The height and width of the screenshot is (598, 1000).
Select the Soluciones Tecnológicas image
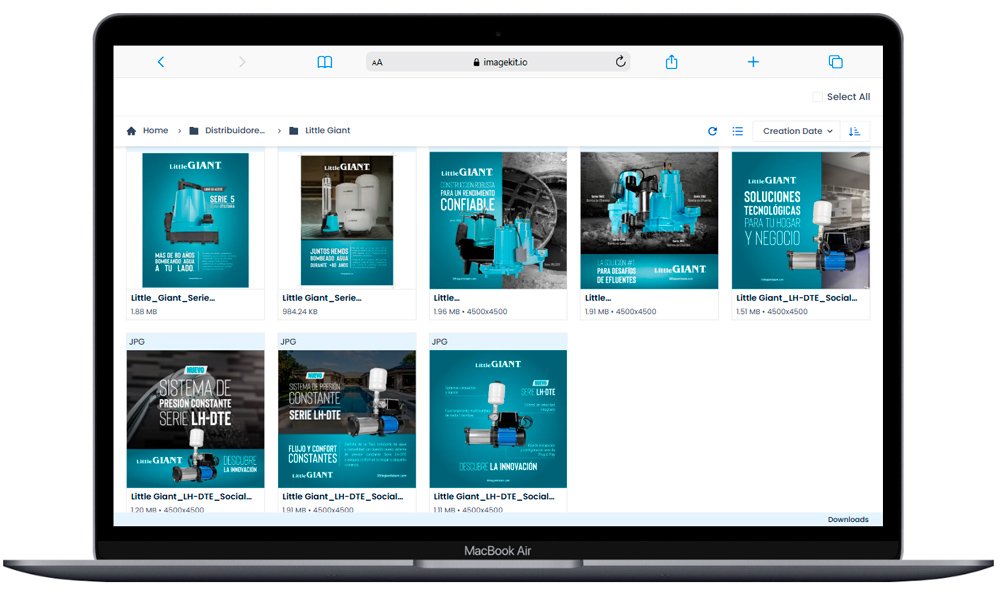(x=800, y=220)
